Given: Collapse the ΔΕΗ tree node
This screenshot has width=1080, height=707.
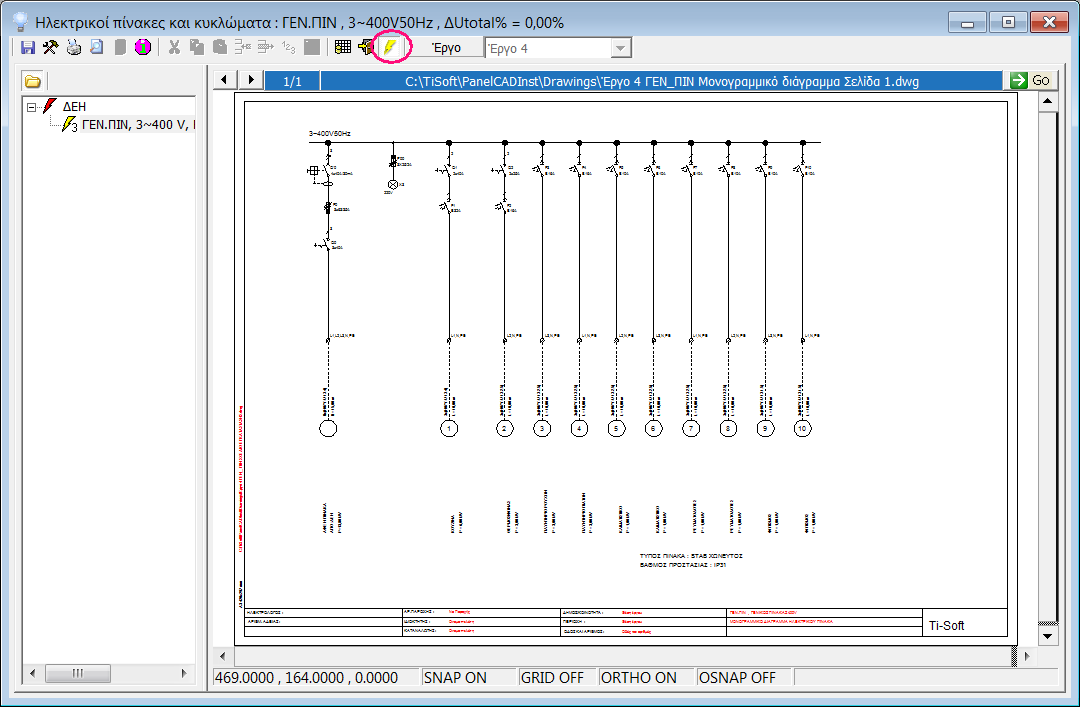Looking at the screenshot, I should click(32, 106).
